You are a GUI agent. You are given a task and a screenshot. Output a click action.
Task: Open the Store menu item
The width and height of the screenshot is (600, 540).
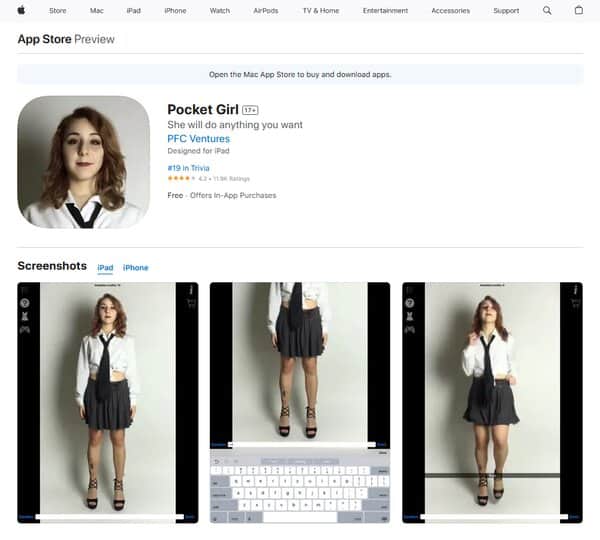pos(57,11)
